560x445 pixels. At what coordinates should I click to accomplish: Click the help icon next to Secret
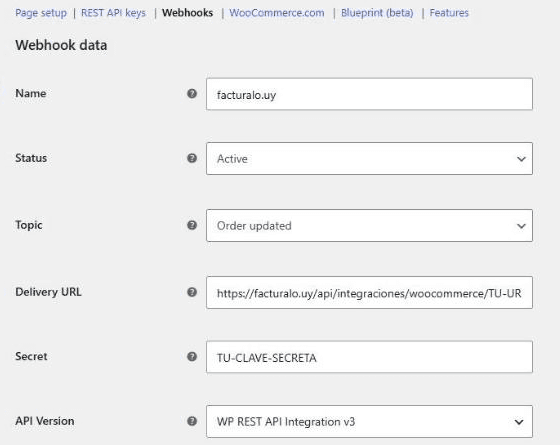click(192, 356)
